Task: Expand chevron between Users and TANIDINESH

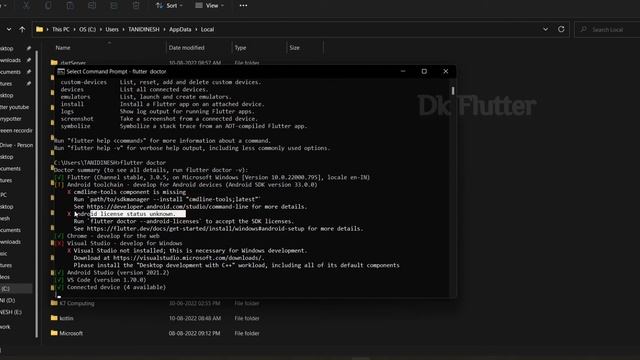Action: click(123, 29)
